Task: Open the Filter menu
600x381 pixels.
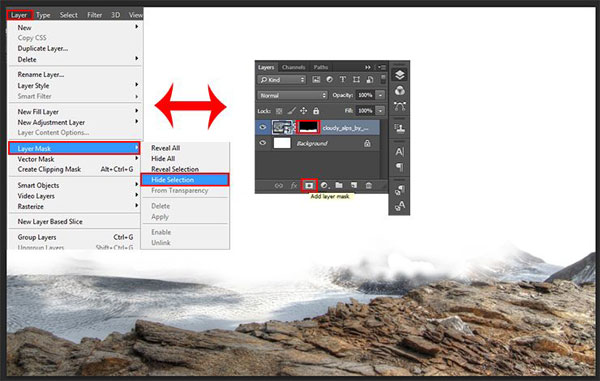Action: pos(95,15)
